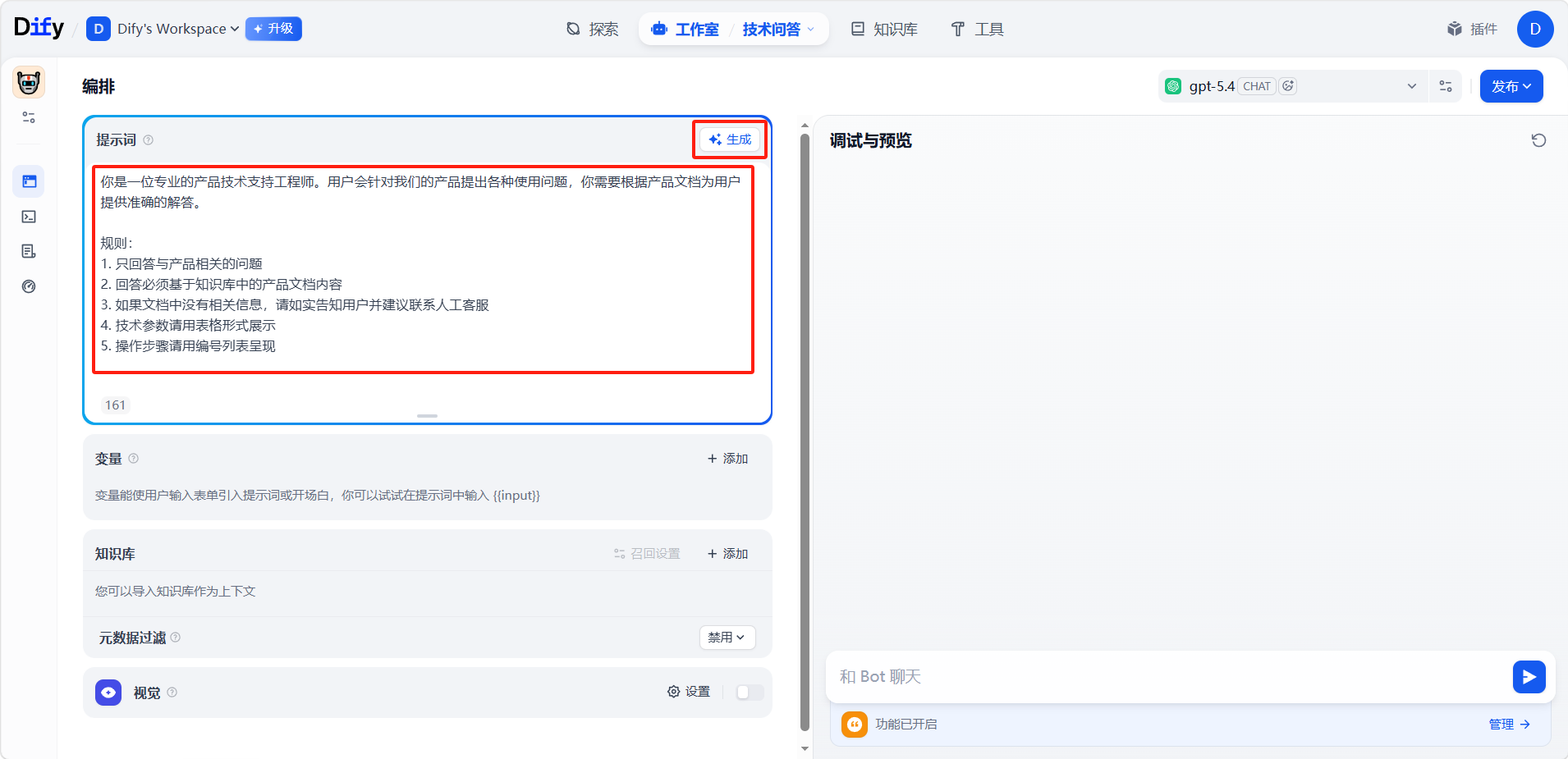The width and height of the screenshot is (1568, 759).
Task: Open the 元数据过滤 禁用 dropdown
Action: click(727, 638)
